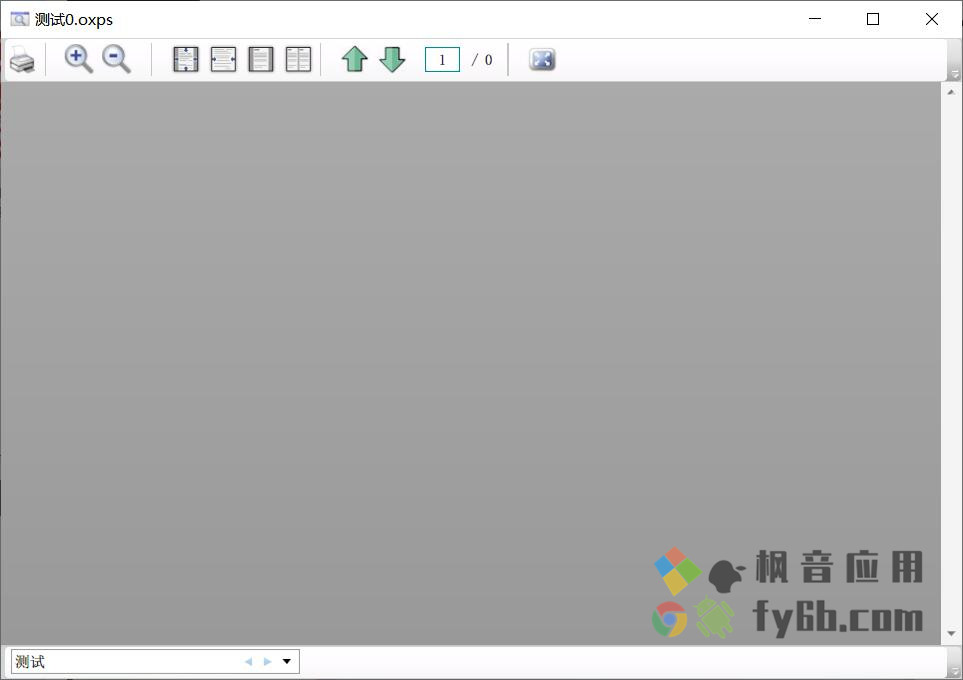This screenshot has width=963, height=680.
Task: Fit page to window width
Action: [223, 60]
